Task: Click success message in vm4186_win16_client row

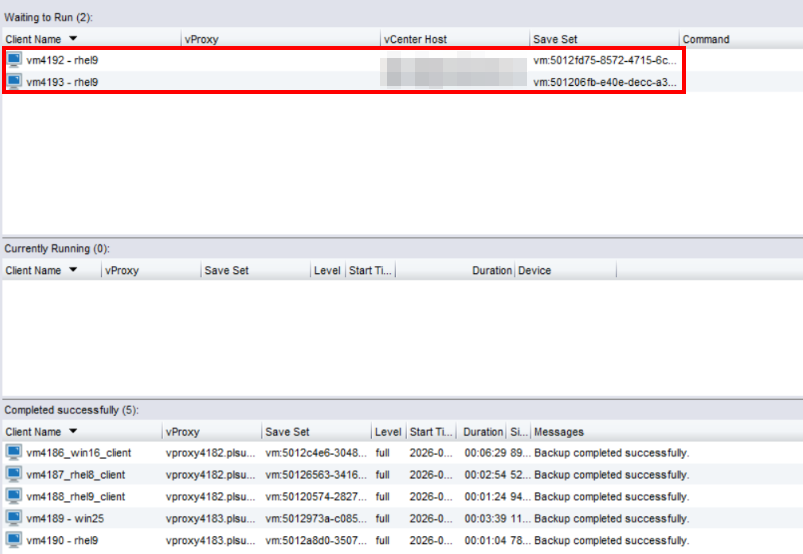Action: [611, 453]
